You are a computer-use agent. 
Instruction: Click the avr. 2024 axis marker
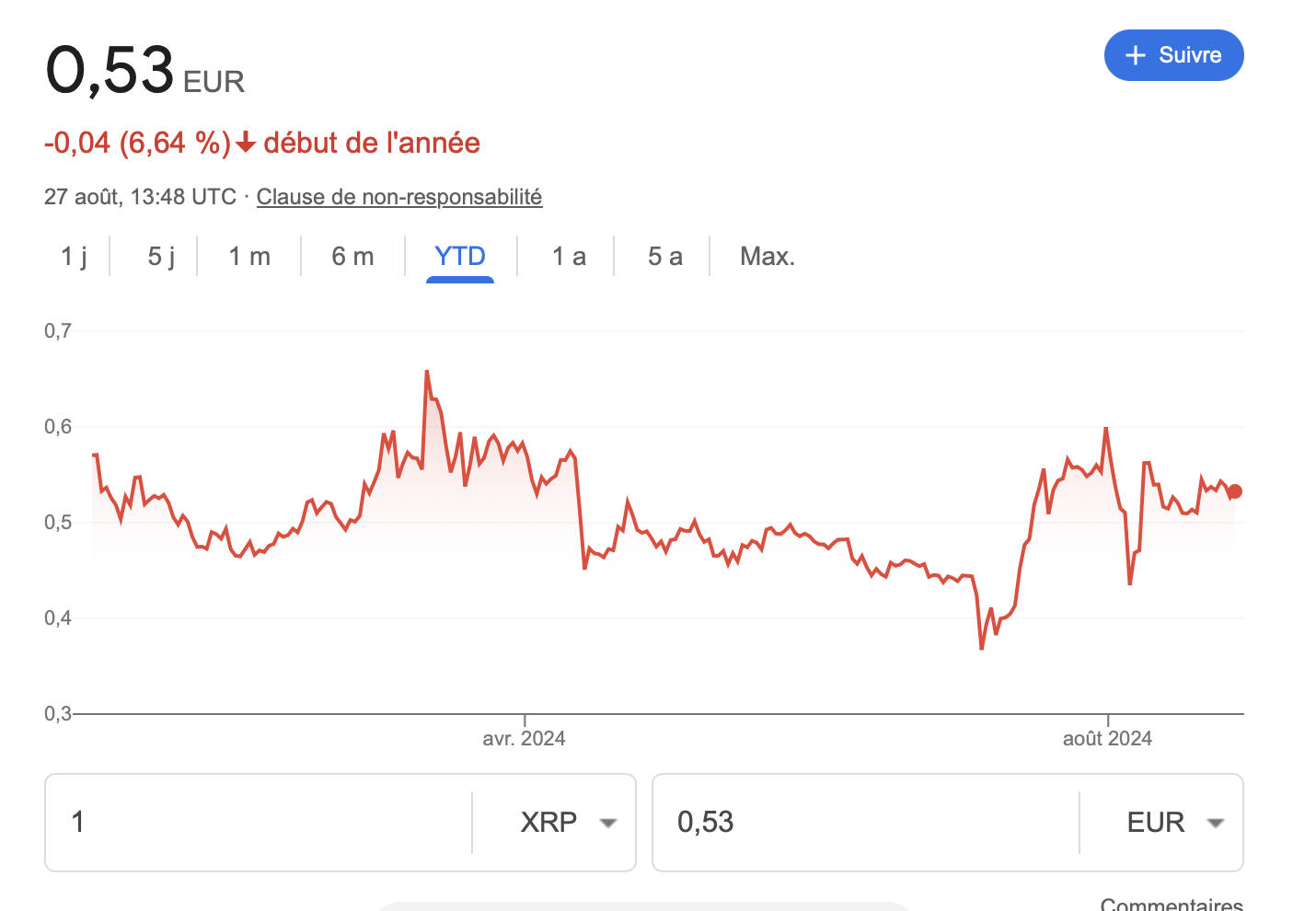(x=524, y=738)
